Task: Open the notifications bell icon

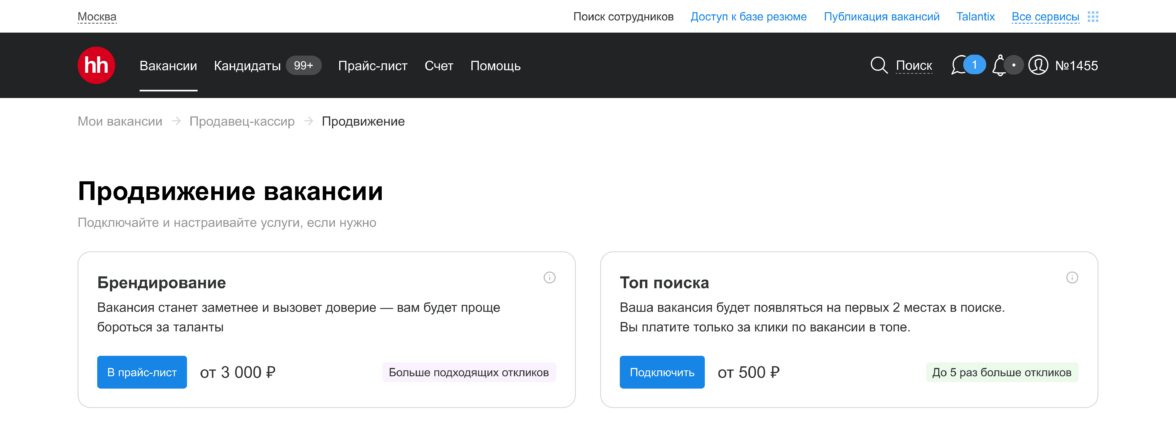Action: [x=999, y=66]
